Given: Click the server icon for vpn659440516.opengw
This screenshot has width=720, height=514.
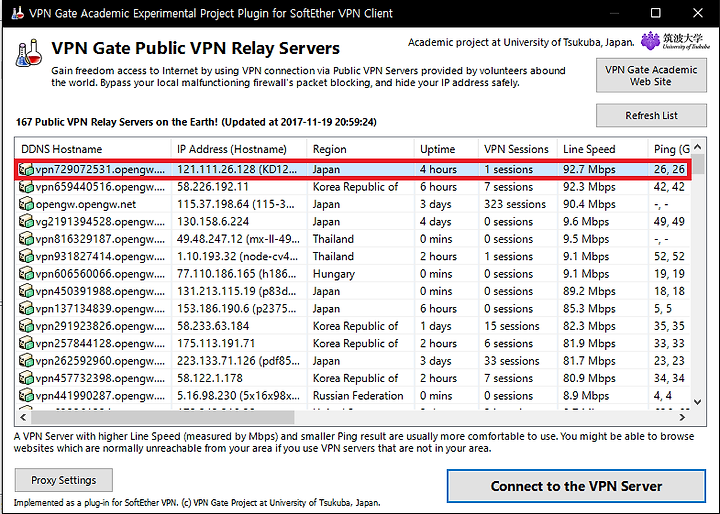Looking at the screenshot, I should [x=26, y=187].
